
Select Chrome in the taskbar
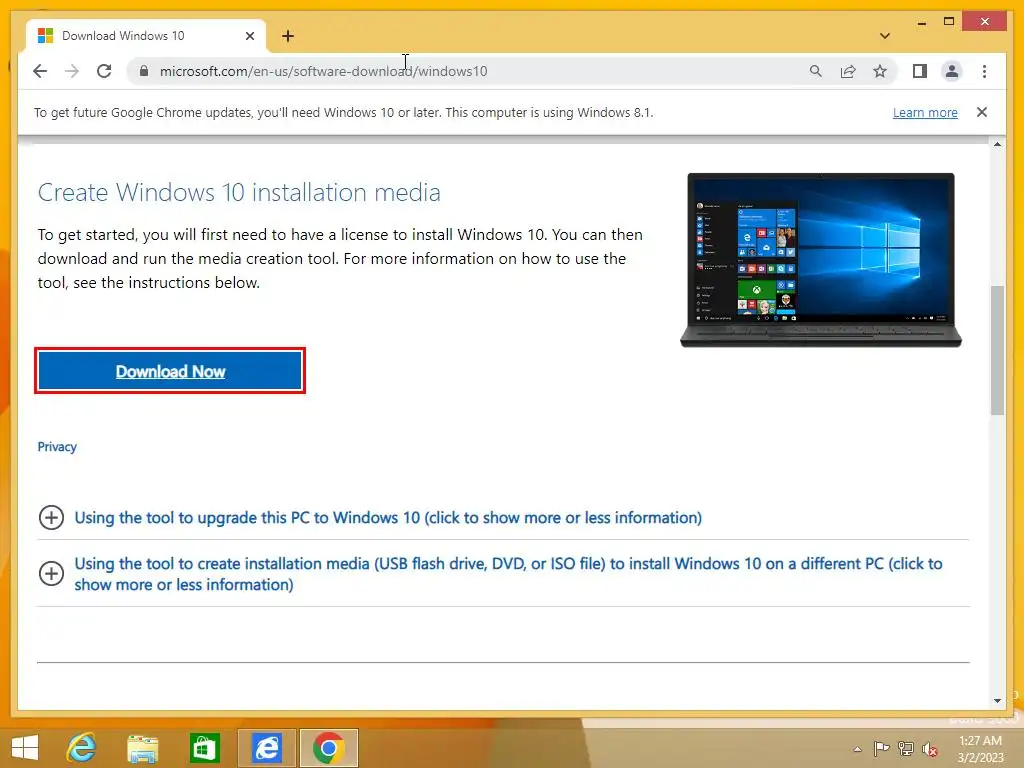pyautogui.click(x=328, y=748)
